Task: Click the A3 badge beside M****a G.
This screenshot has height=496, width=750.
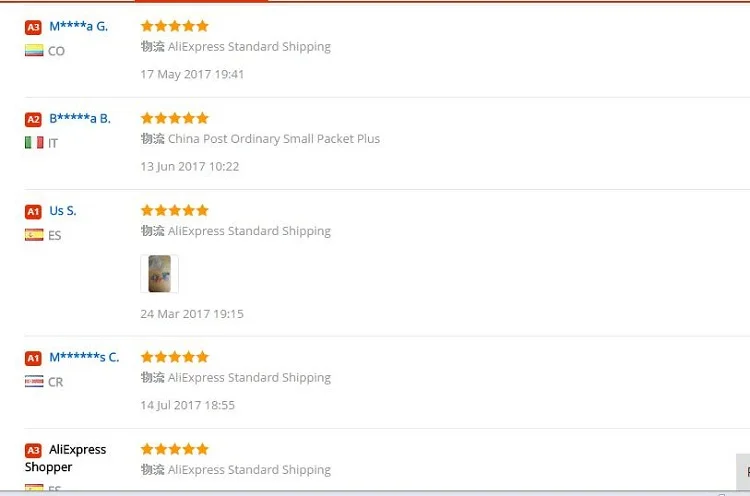Action: point(33,27)
